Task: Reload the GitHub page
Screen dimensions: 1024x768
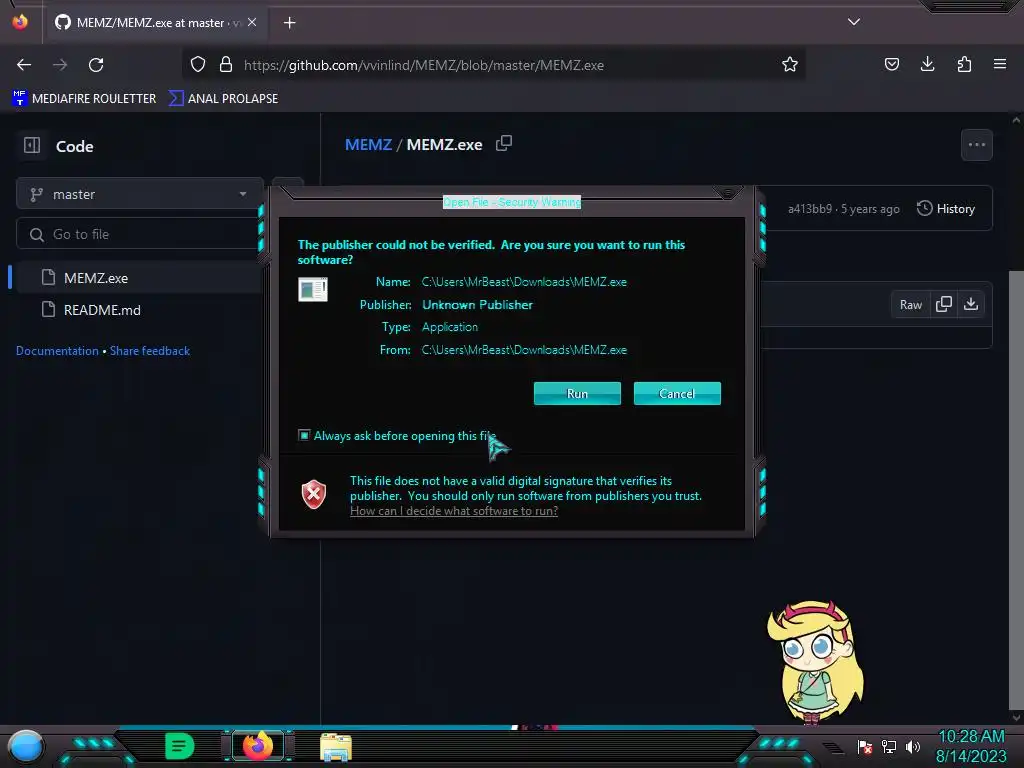Action: pos(96,65)
